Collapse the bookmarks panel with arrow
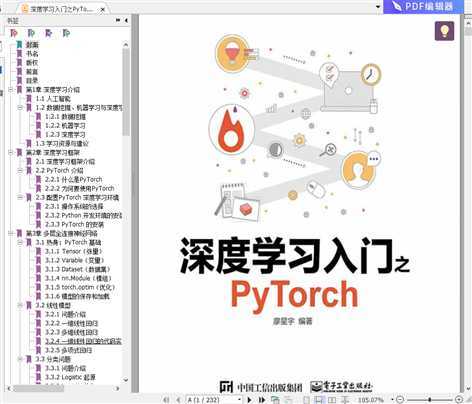Screen dimensions: 472x404 coord(126,21)
